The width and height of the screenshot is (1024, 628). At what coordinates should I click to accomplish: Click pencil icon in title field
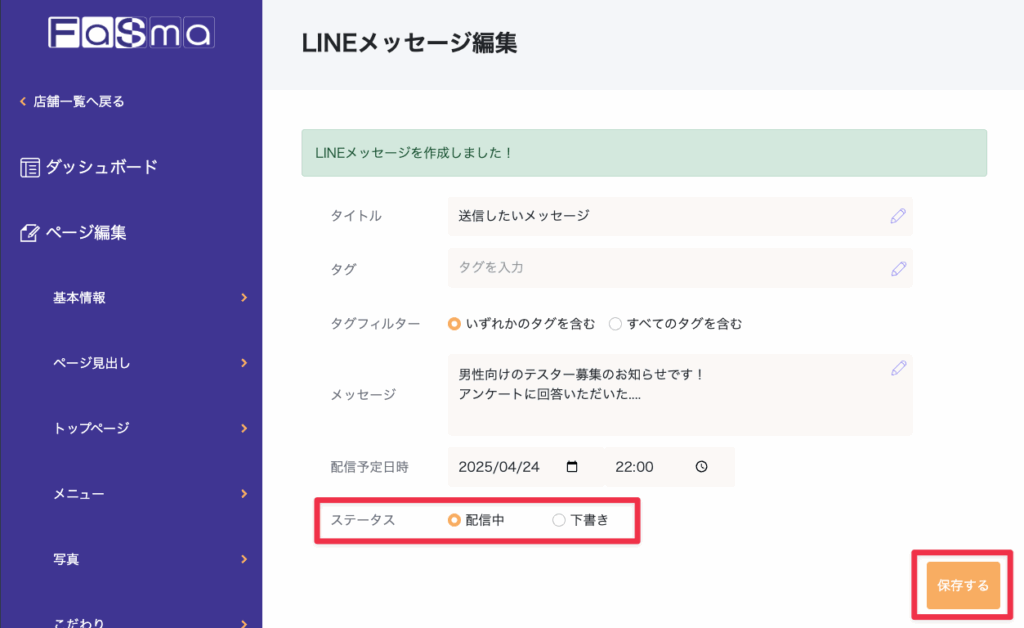[898, 216]
